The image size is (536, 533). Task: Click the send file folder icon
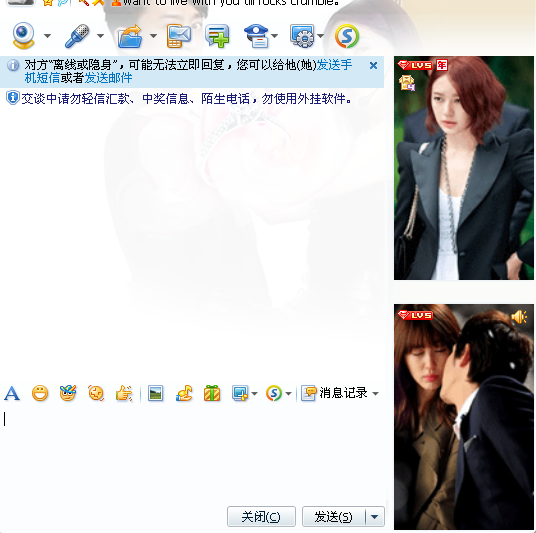coord(130,36)
